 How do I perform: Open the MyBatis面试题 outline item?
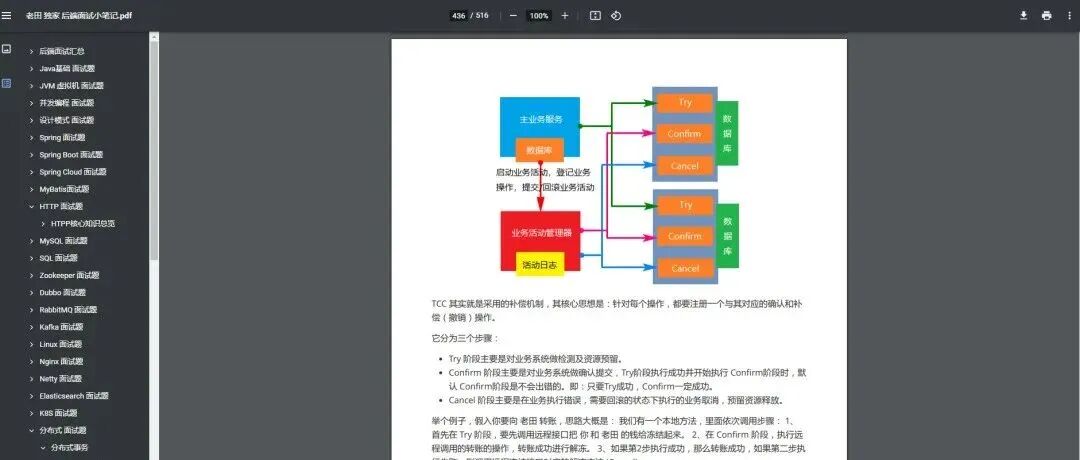[x=64, y=189]
